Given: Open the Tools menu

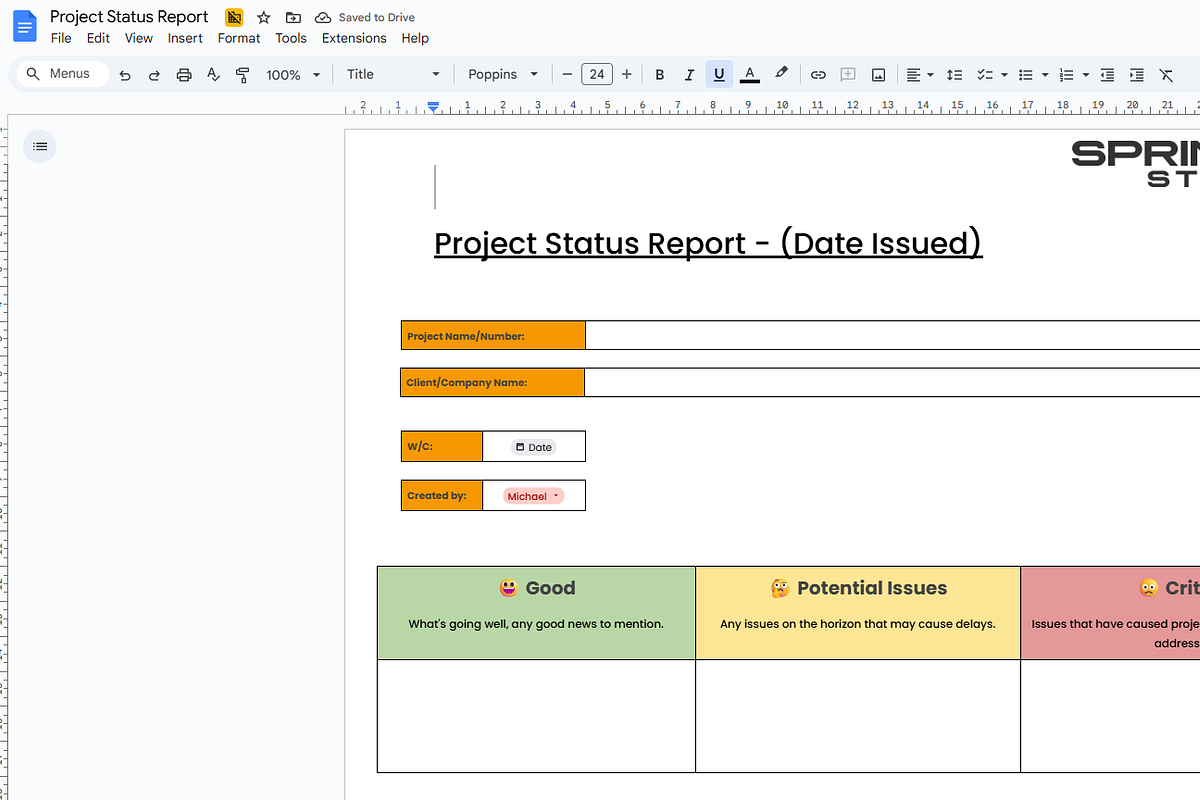Looking at the screenshot, I should click(x=291, y=38).
